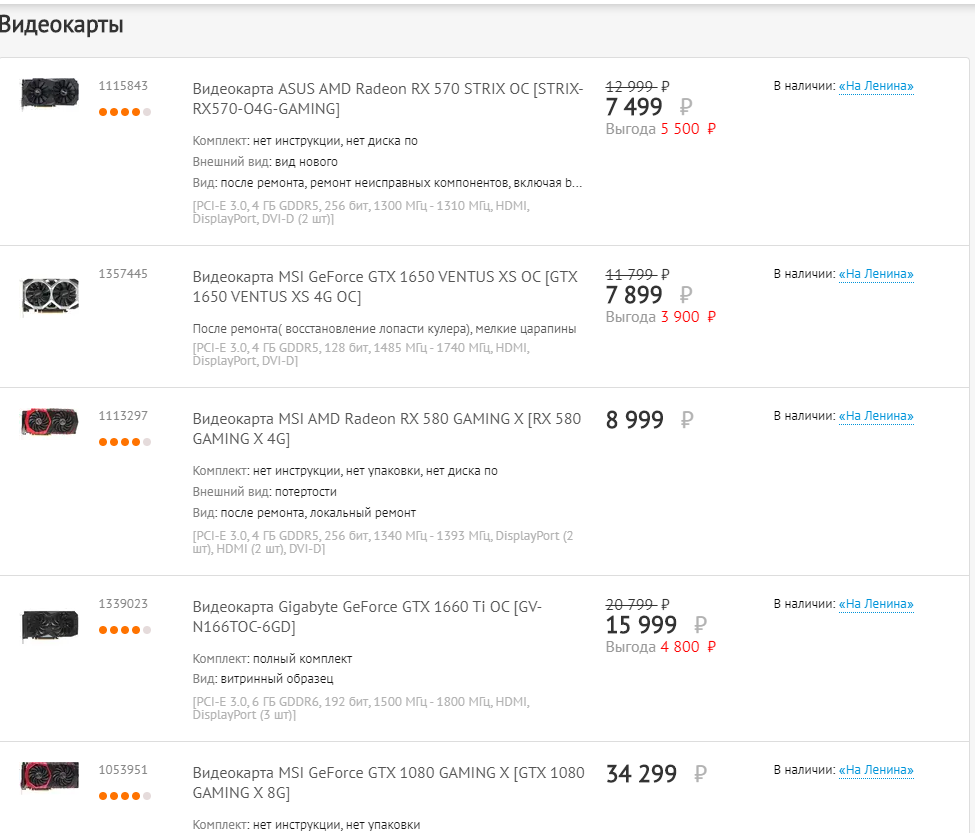Screen dimensions: 975x833
Task: Open the MSI GeForce GTX 1650 VENTUS XS OC title
Action: click(385, 286)
